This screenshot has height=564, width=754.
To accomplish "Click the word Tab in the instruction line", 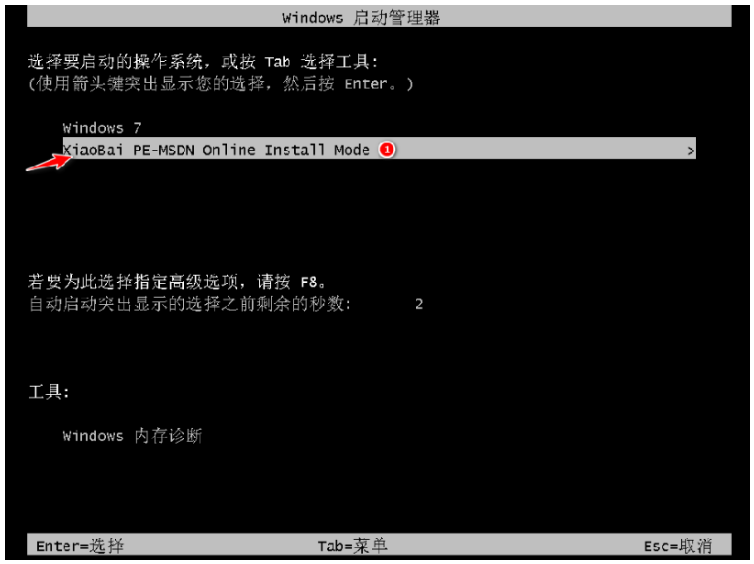I will tap(277, 62).
